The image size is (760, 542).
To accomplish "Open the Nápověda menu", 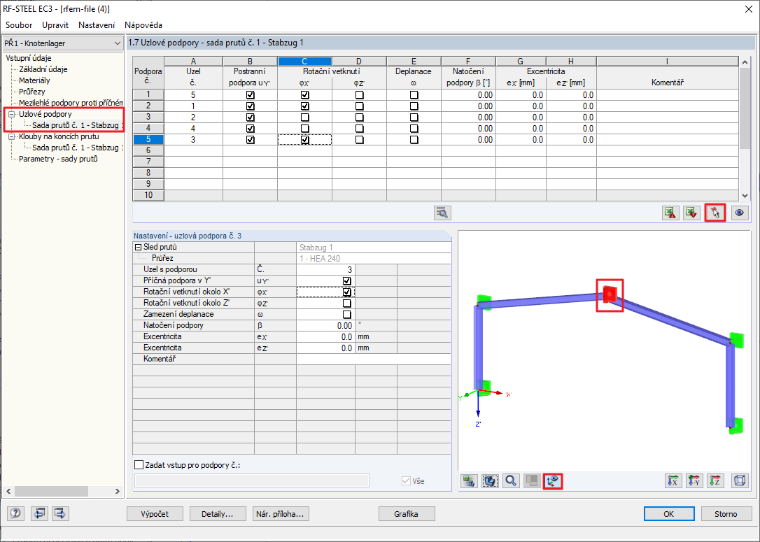I will click(x=143, y=25).
